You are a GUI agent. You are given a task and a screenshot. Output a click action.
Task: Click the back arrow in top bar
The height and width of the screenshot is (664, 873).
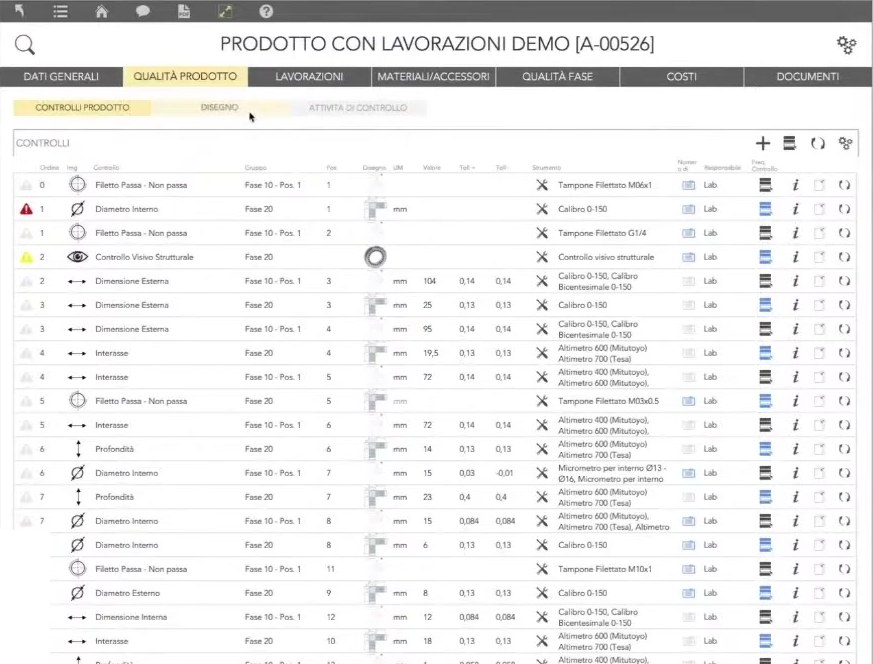click(19, 11)
